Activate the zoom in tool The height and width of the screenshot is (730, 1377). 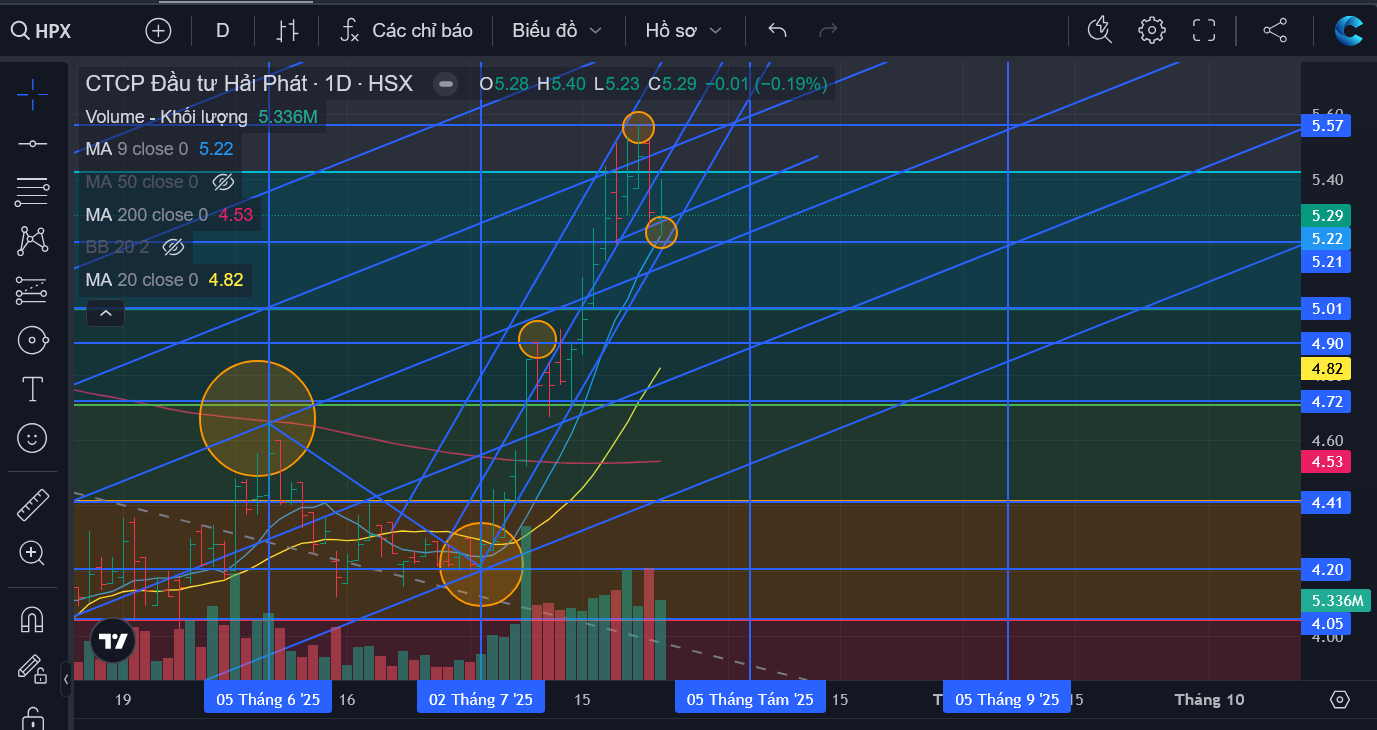click(x=32, y=553)
